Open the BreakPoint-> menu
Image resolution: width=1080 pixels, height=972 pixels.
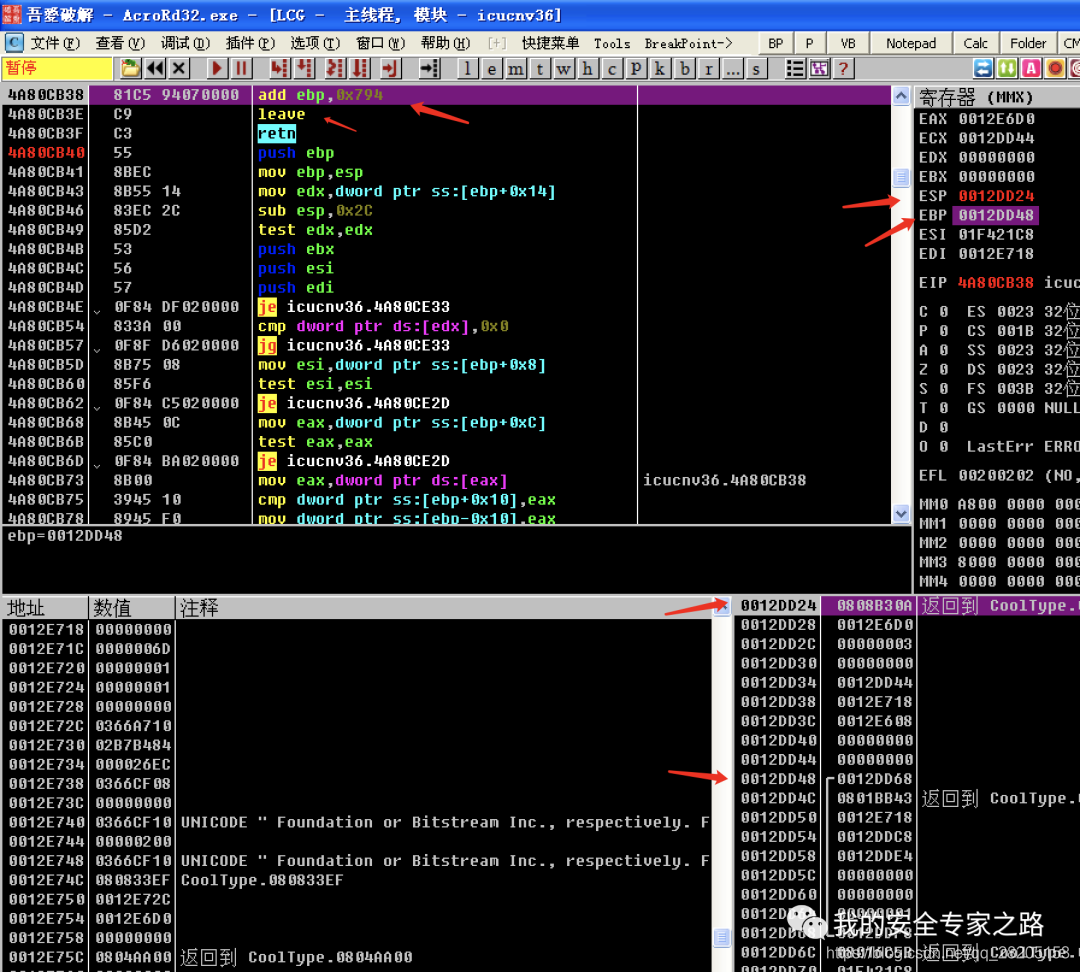click(x=688, y=43)
